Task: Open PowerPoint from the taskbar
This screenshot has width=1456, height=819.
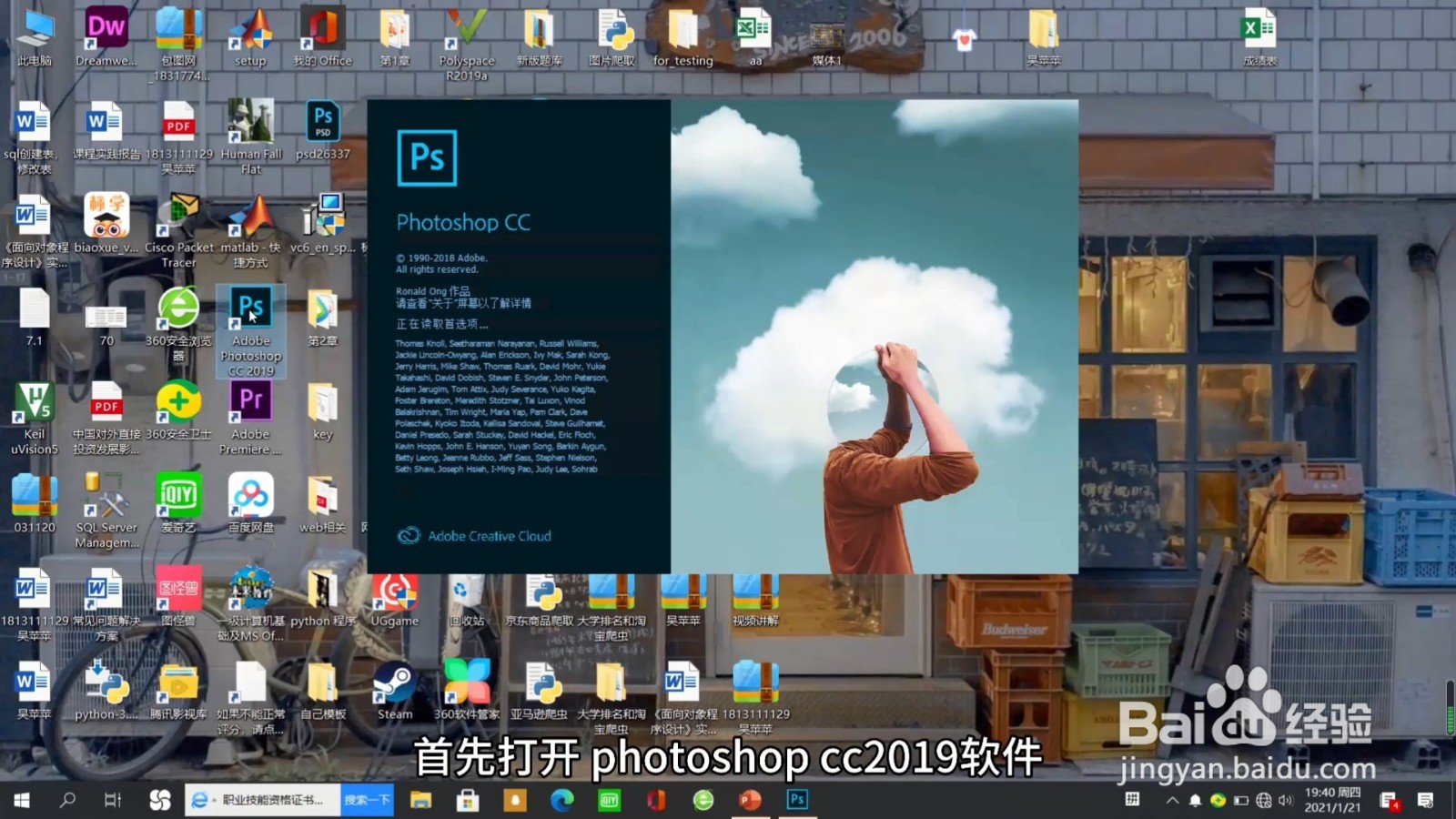Action: (750, 800)
